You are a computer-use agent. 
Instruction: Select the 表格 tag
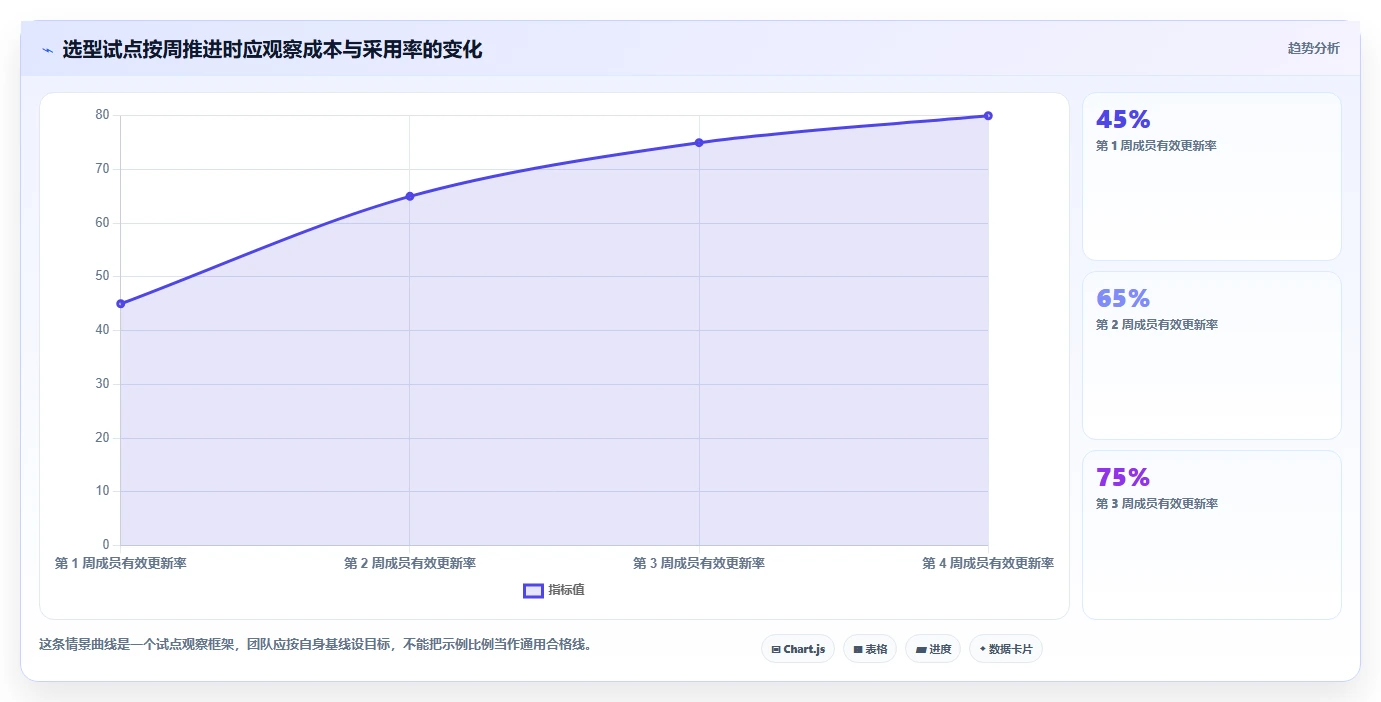[870, 649]
